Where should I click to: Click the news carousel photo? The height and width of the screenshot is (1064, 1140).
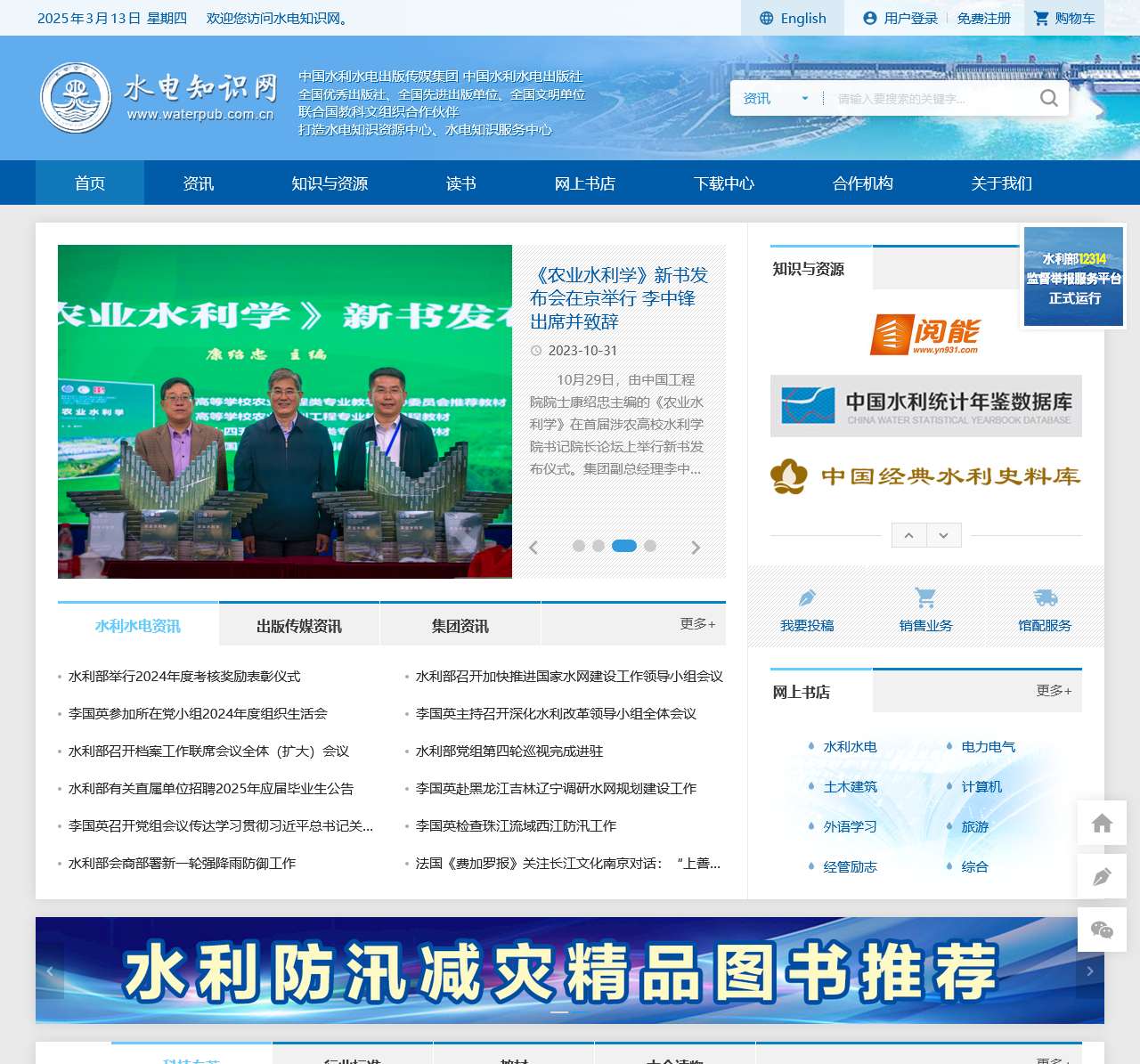click(285, 411)
